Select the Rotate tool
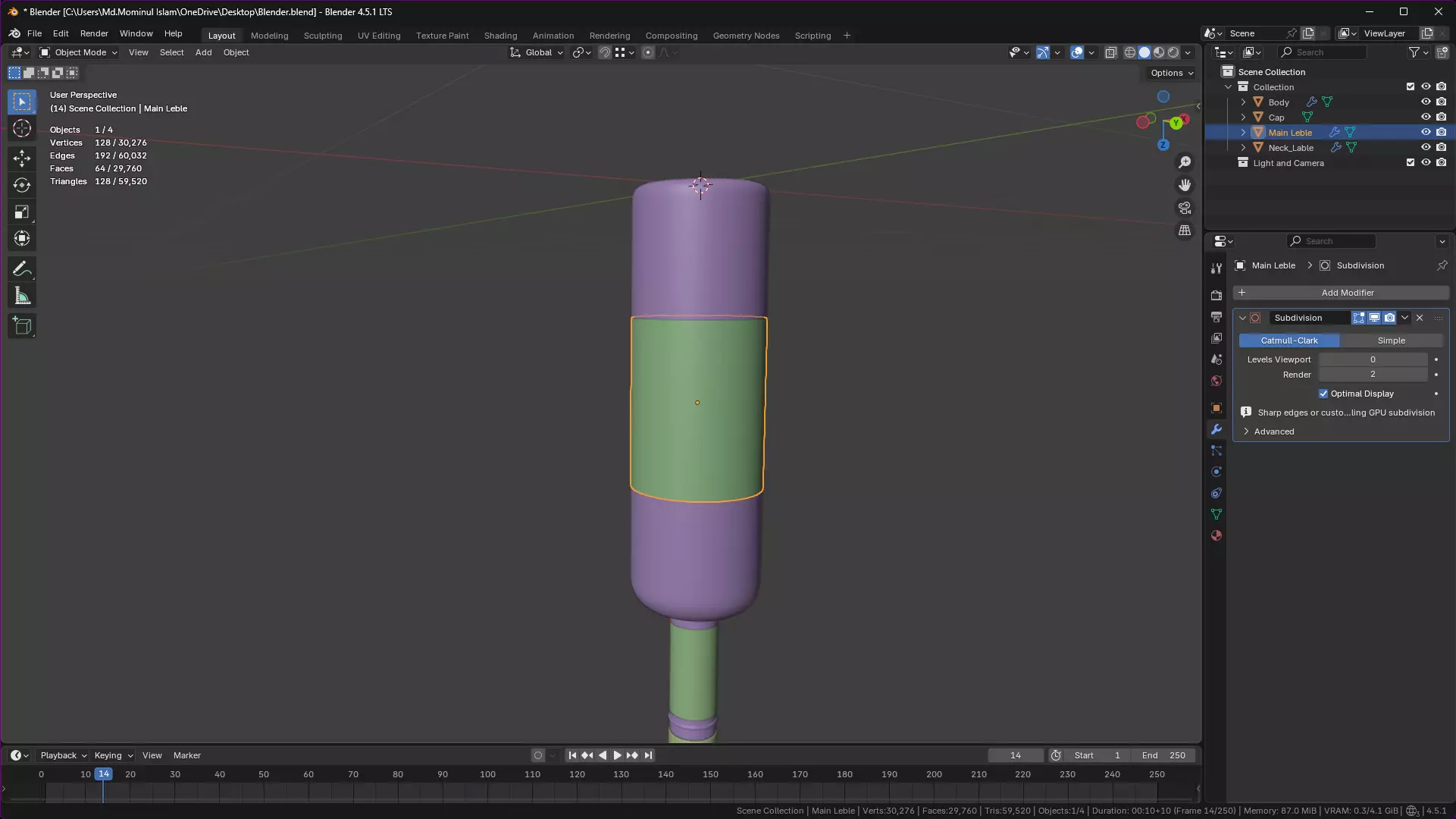Screen dimensions: 1456x819 point(22,185)
